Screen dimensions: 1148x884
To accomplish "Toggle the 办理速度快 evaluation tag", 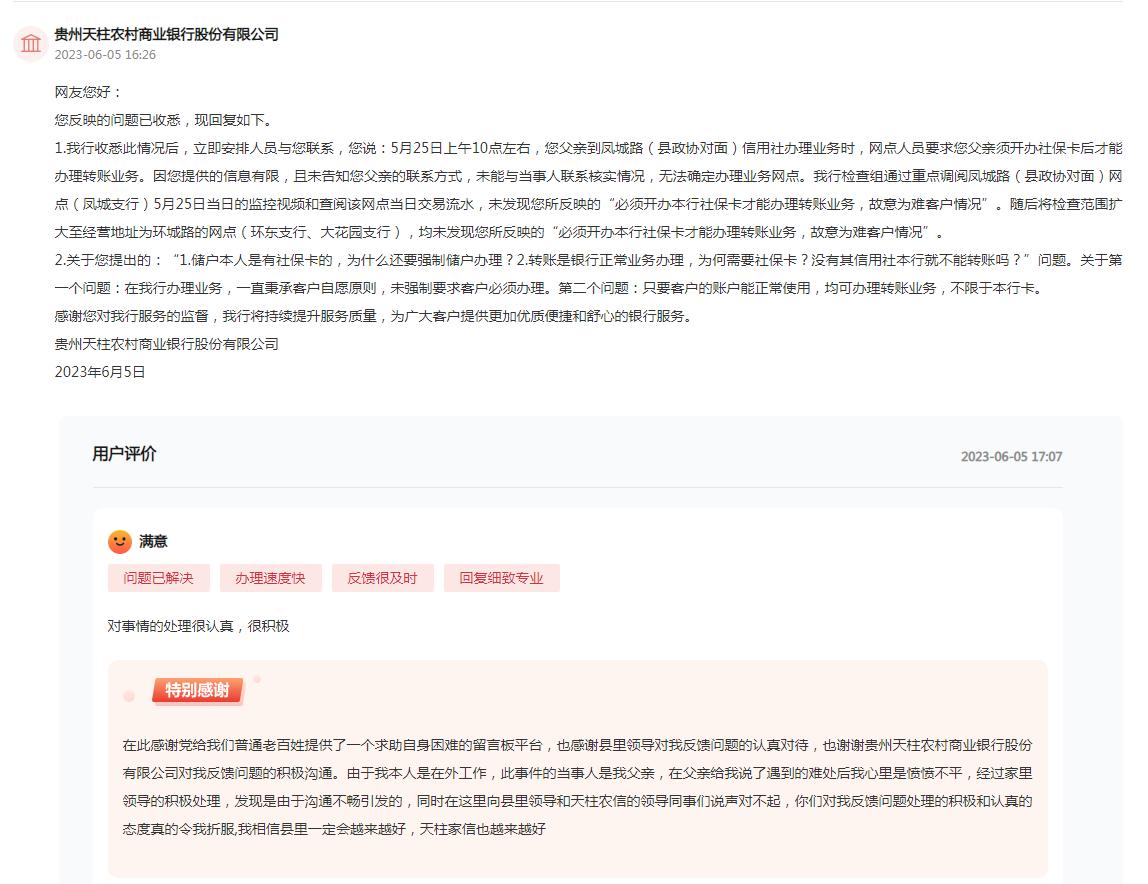I will 270,578.
